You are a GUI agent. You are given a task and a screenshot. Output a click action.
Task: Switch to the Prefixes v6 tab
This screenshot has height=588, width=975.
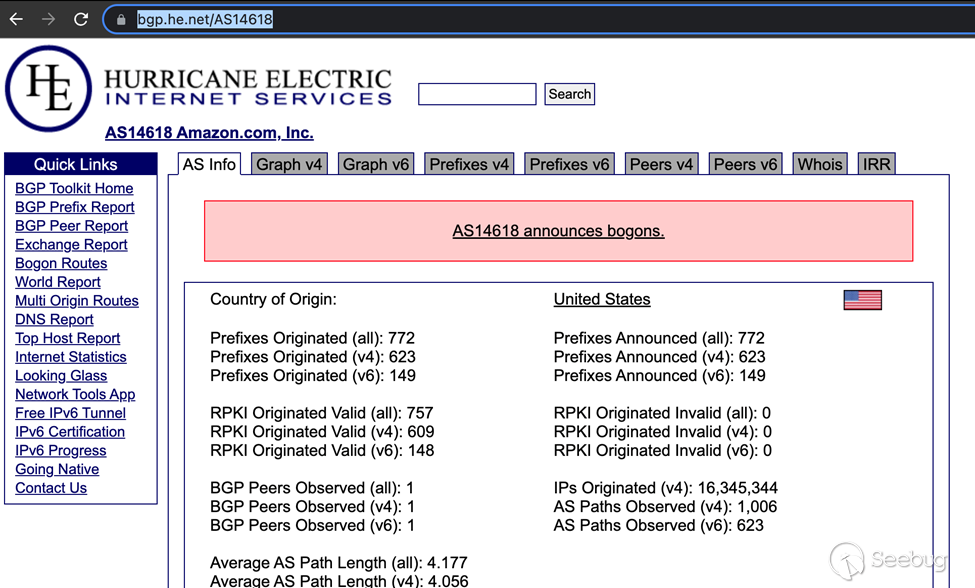pos(569,164)
